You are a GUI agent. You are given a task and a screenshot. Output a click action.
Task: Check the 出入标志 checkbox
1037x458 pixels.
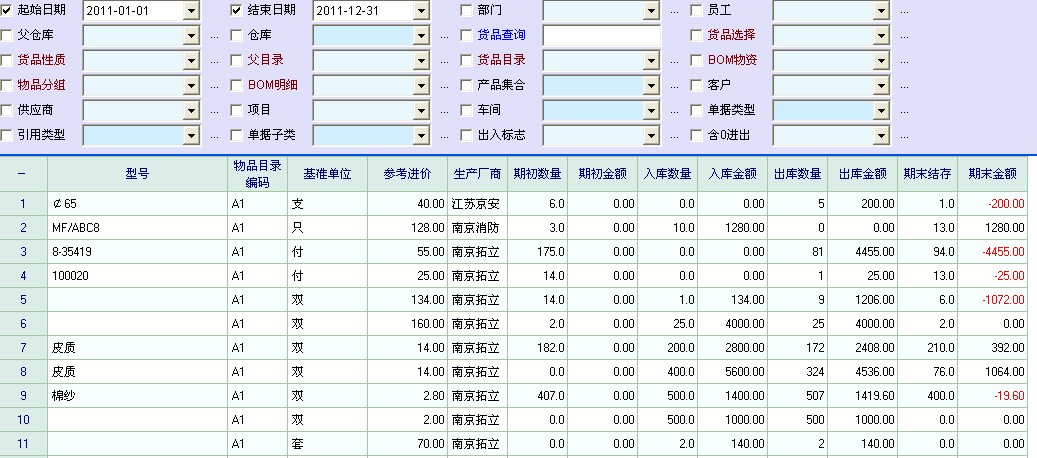[x=467, y=135]
